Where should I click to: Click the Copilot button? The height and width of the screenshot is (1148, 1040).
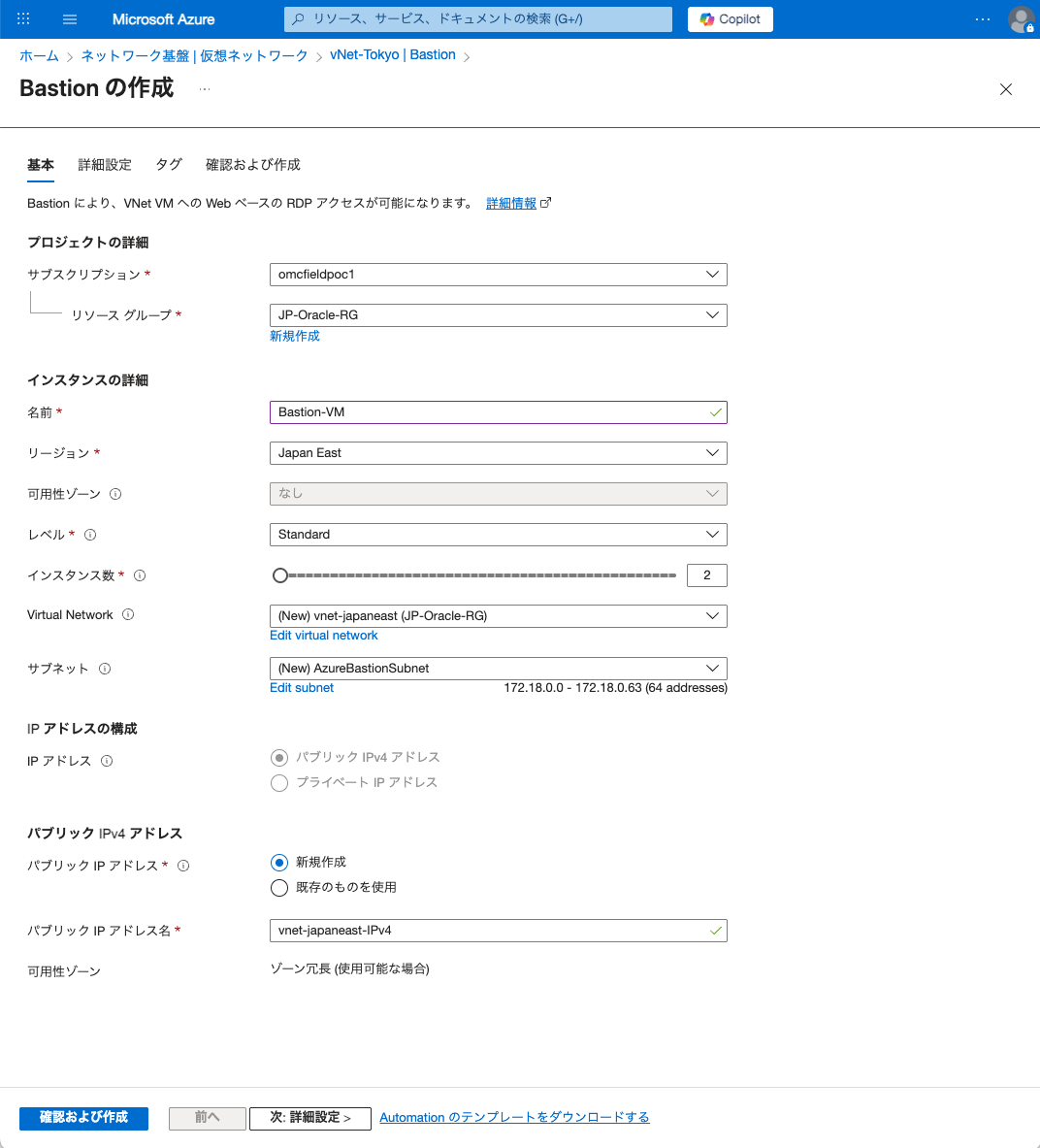tap(730, 19)
